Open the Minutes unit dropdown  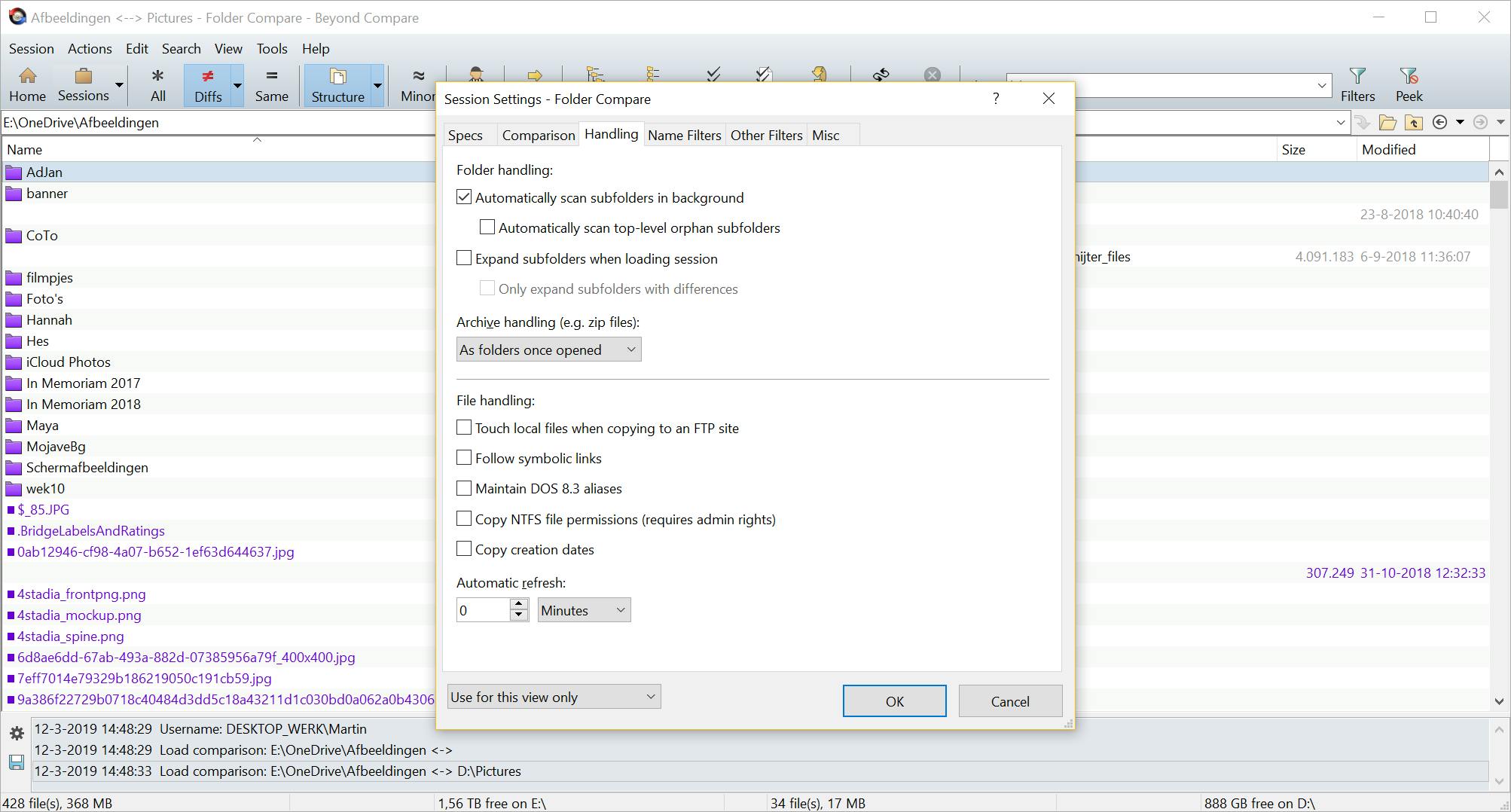584,610
